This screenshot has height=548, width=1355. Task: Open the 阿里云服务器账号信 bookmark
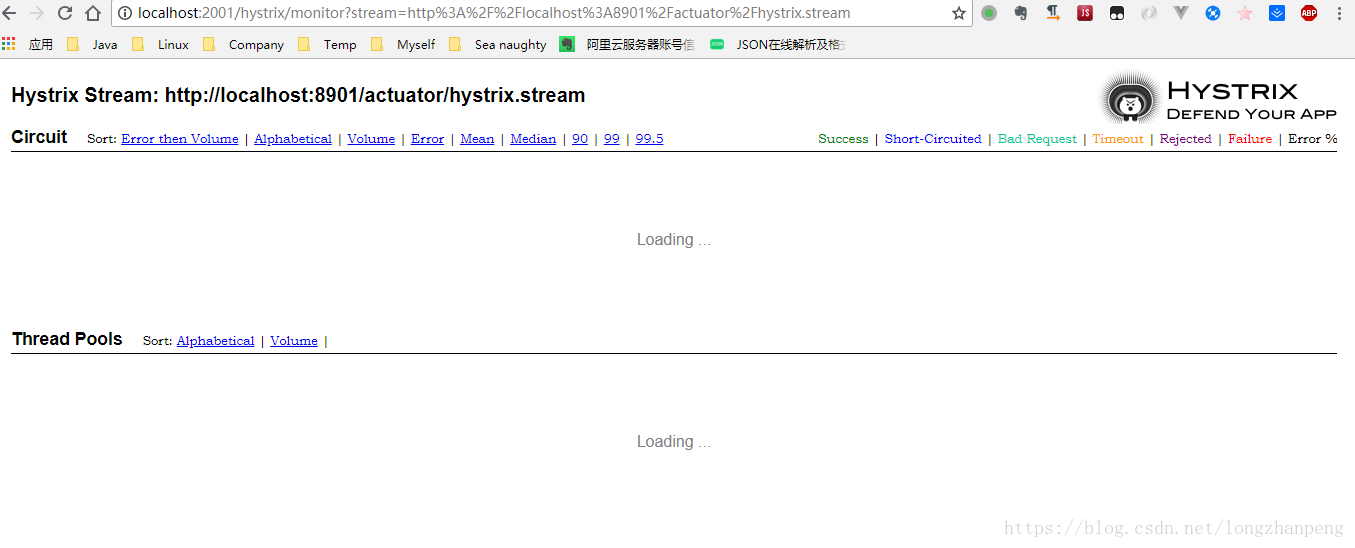coord(627,44)
